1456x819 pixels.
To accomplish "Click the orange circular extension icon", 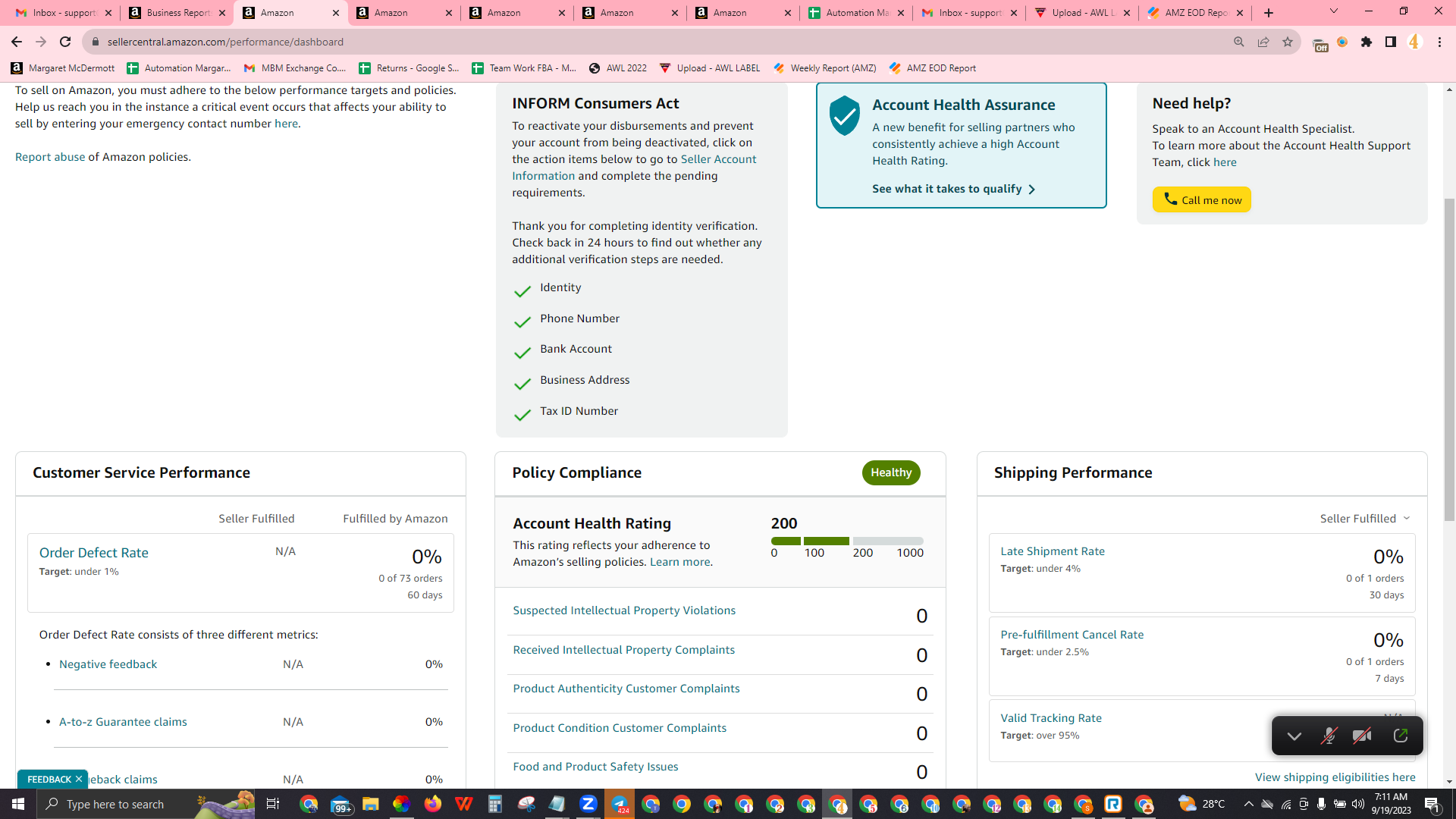I will [1342, 42].
